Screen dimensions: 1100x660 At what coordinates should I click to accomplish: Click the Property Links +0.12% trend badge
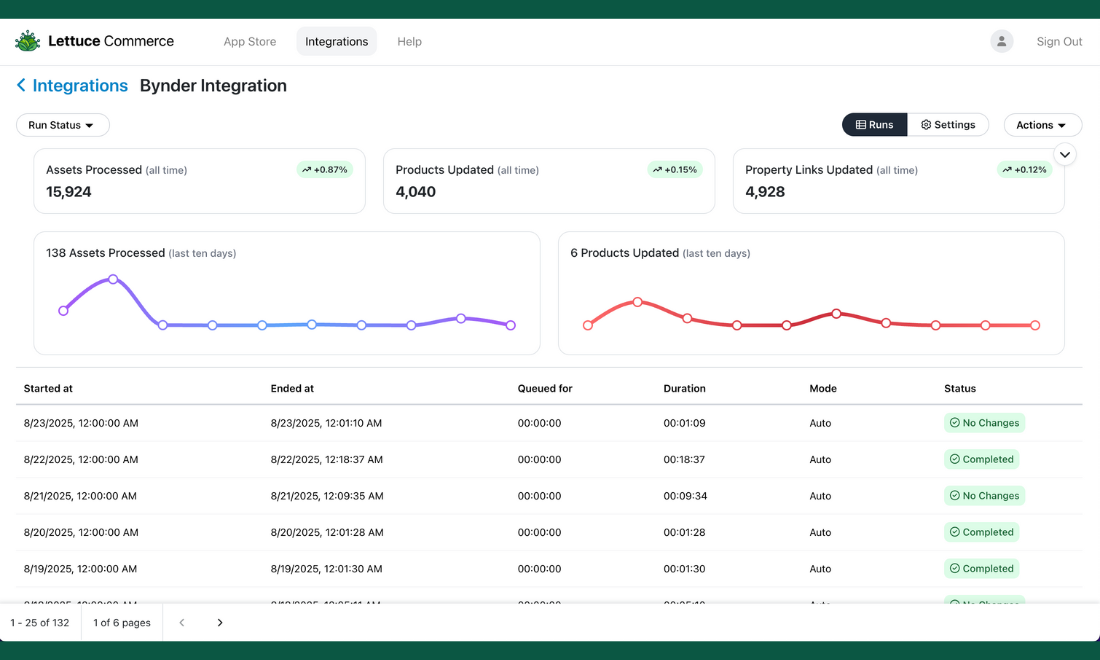pyautogui.click(x=1024, y=170)
